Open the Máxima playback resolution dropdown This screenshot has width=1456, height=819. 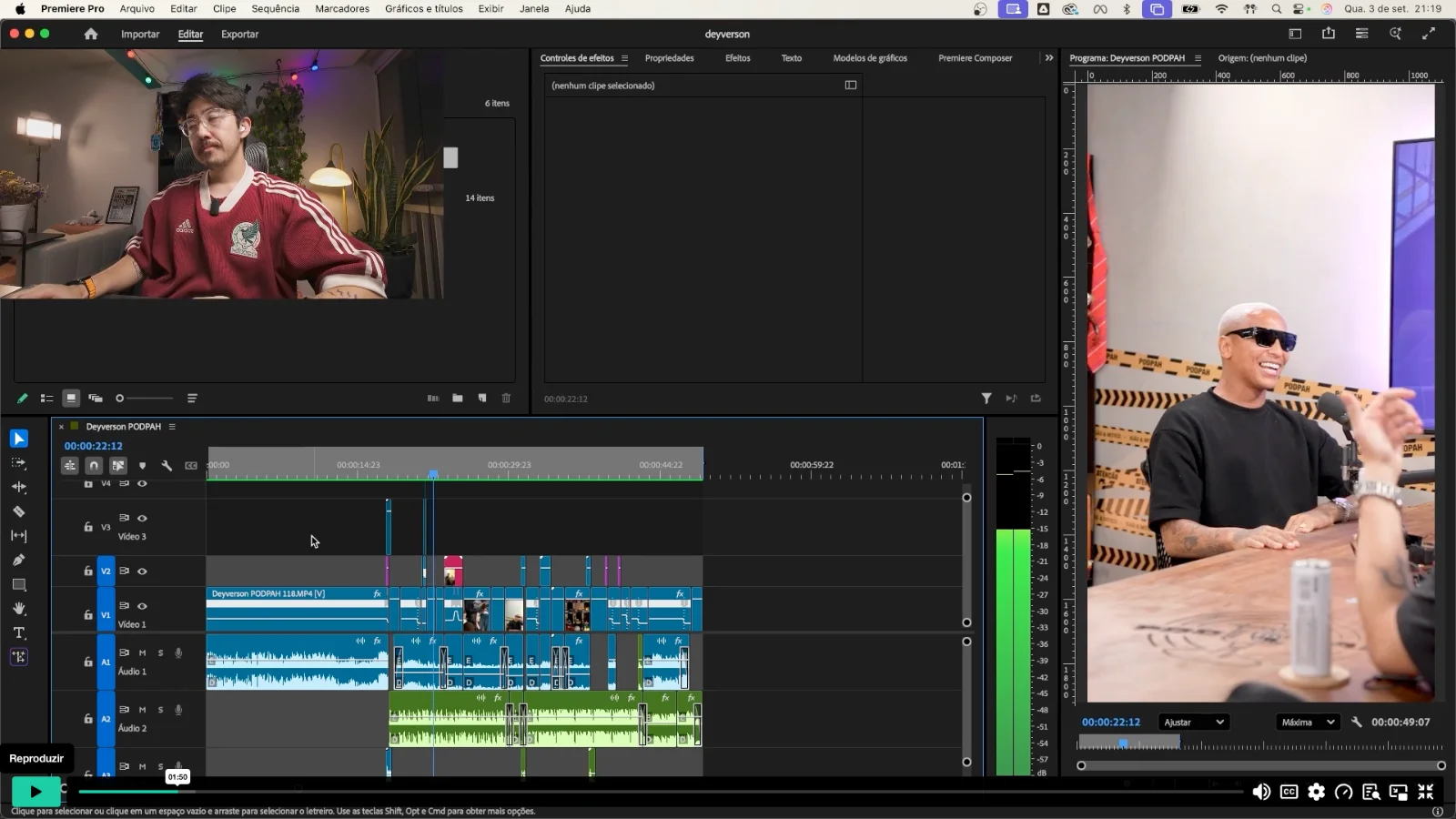tap(1309, 722)
